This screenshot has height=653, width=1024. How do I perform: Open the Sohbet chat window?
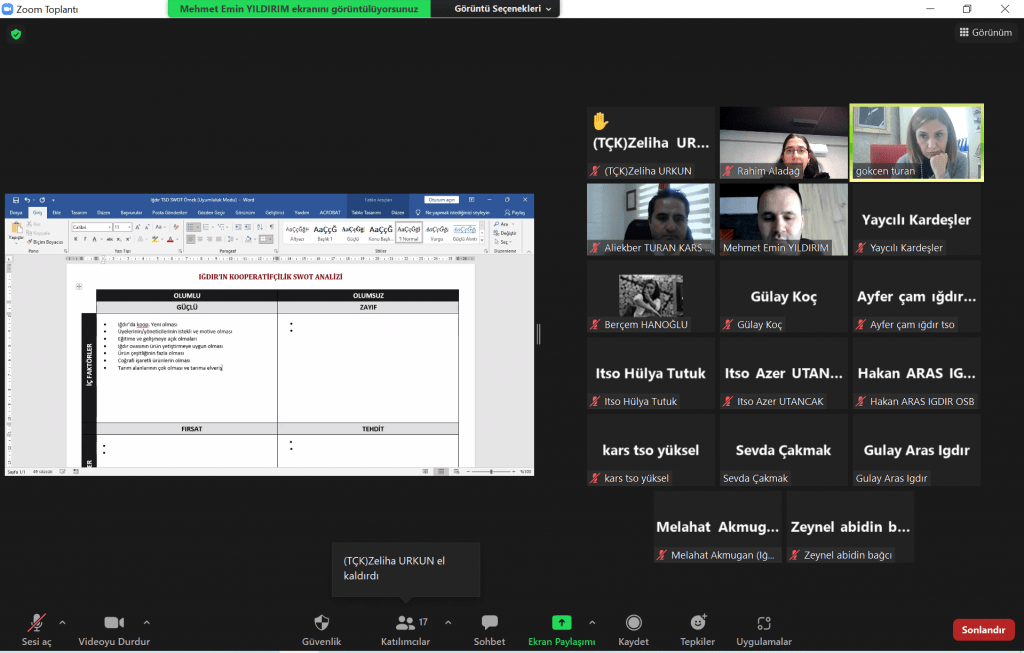(x=489, y=623)
